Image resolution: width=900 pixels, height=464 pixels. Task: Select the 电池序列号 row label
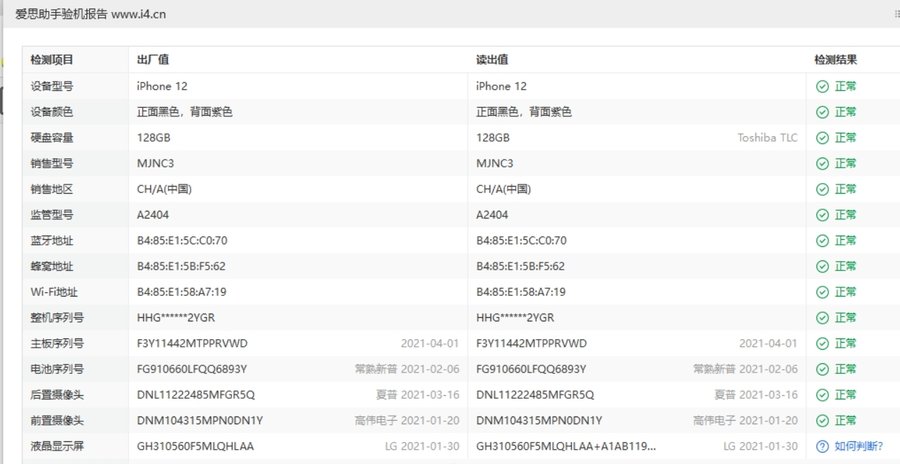click(57, 369)
